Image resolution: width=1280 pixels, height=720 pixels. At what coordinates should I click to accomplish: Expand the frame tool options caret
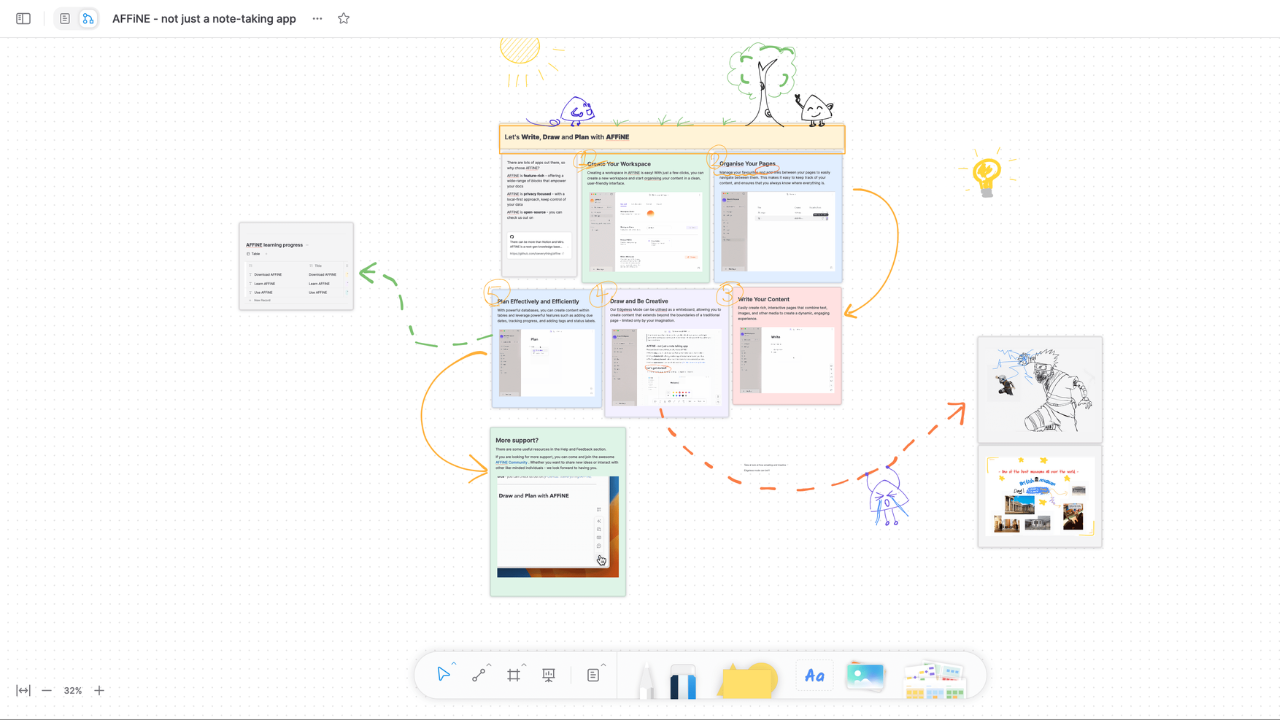(x=524, y=666)
